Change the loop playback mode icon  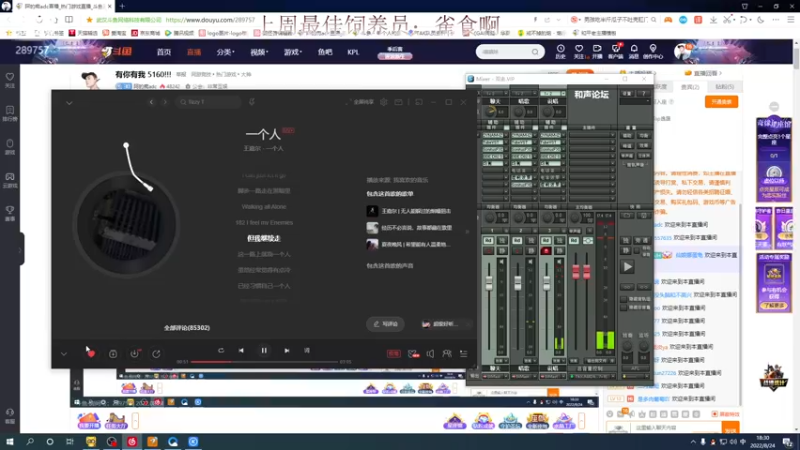[220, 351]
